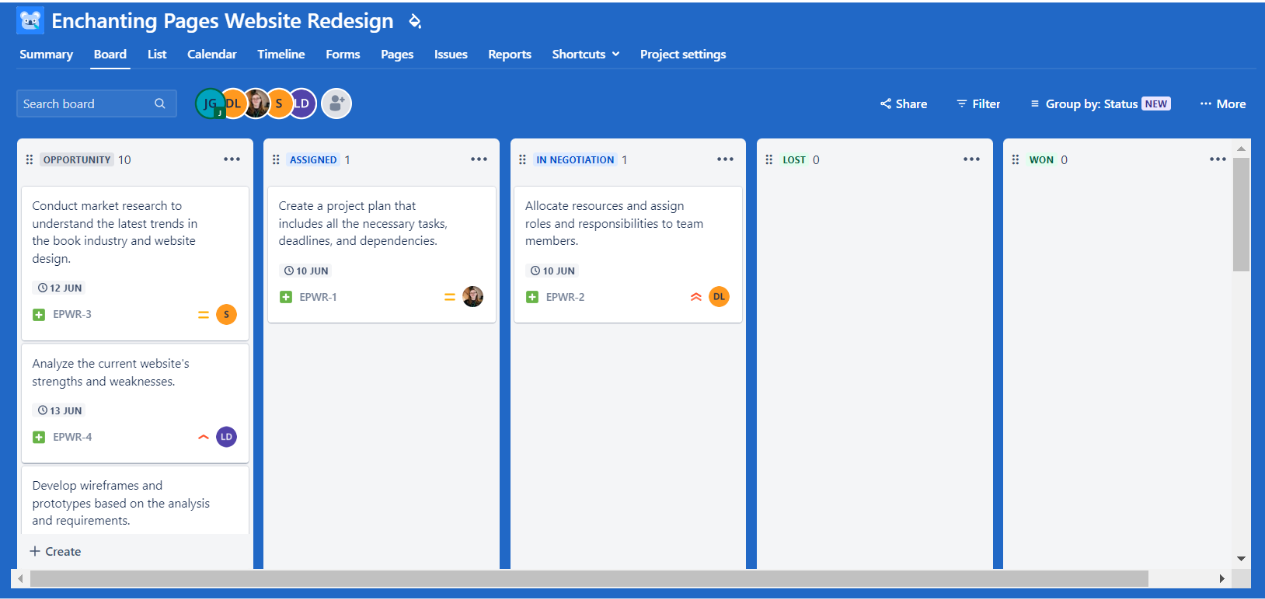Screen dimensions: 1265x599
Task: Select the S avatar in the avatar row
Action: [x=279, y=103]
